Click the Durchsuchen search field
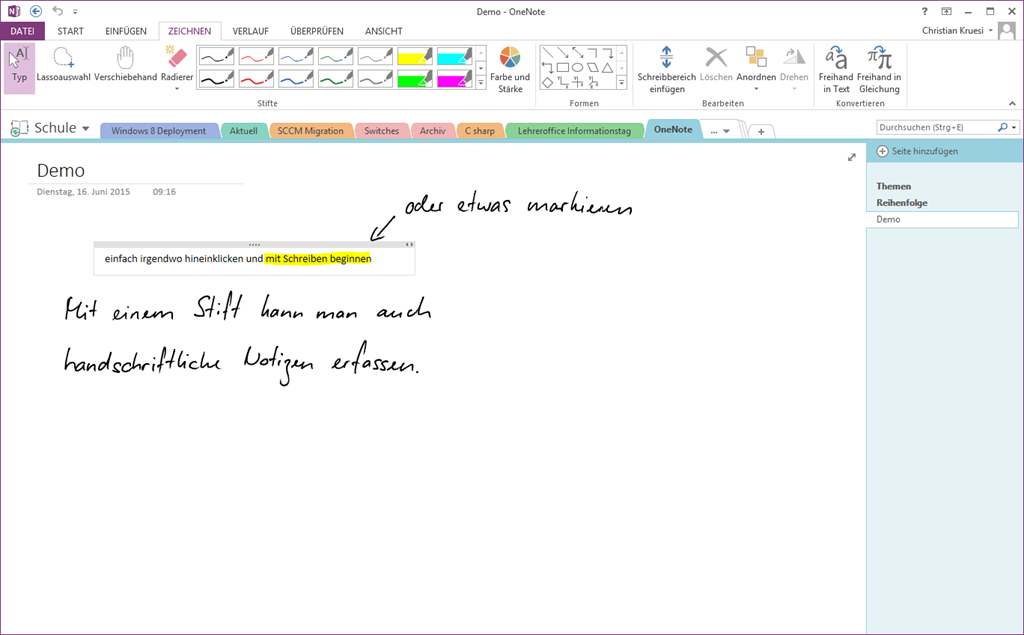 tap(935, 128)
